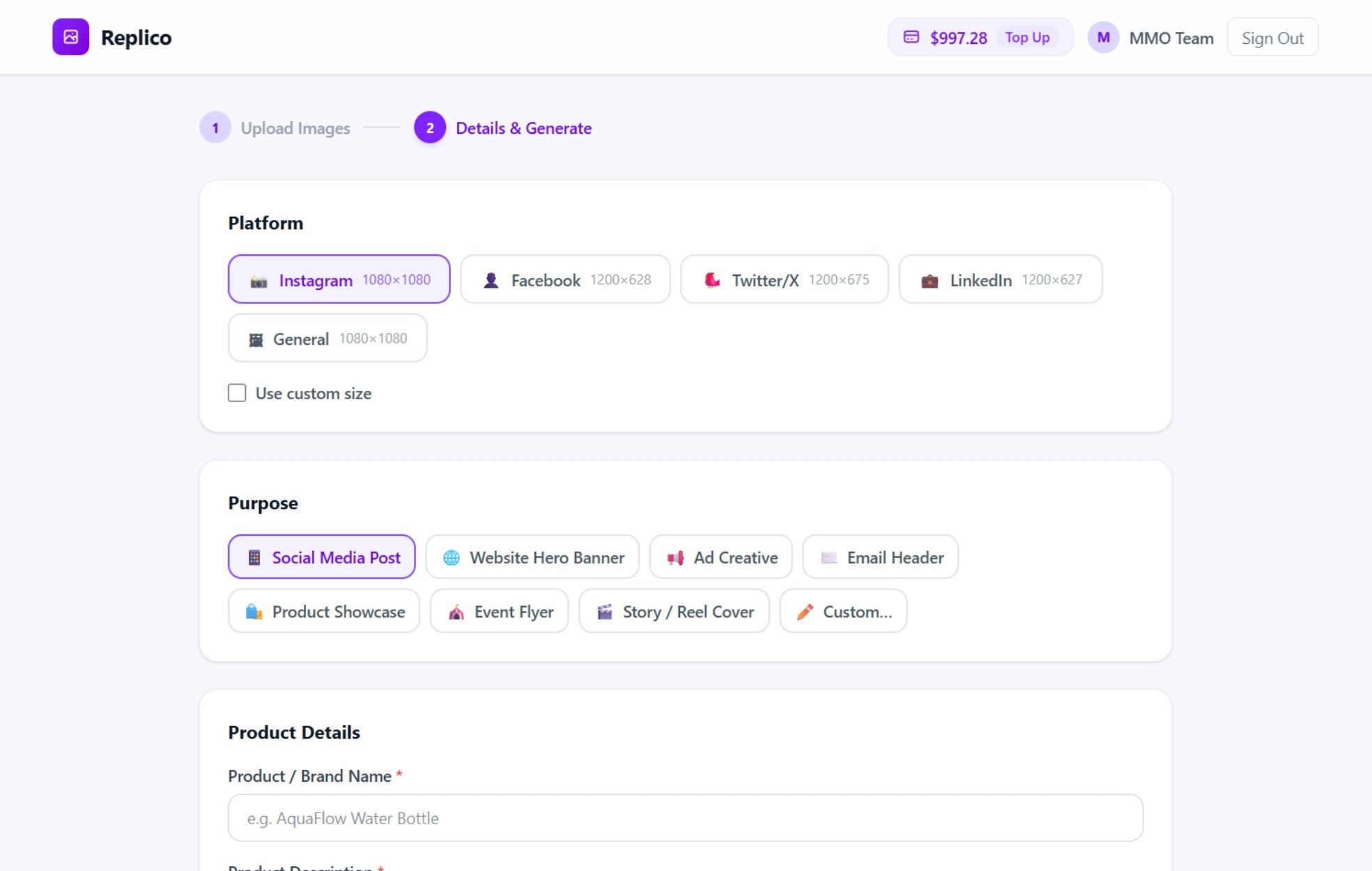The height and width of the screenshot is (871, 1372).
Task: Click the credit card balance icon
Action: [911, 37]
